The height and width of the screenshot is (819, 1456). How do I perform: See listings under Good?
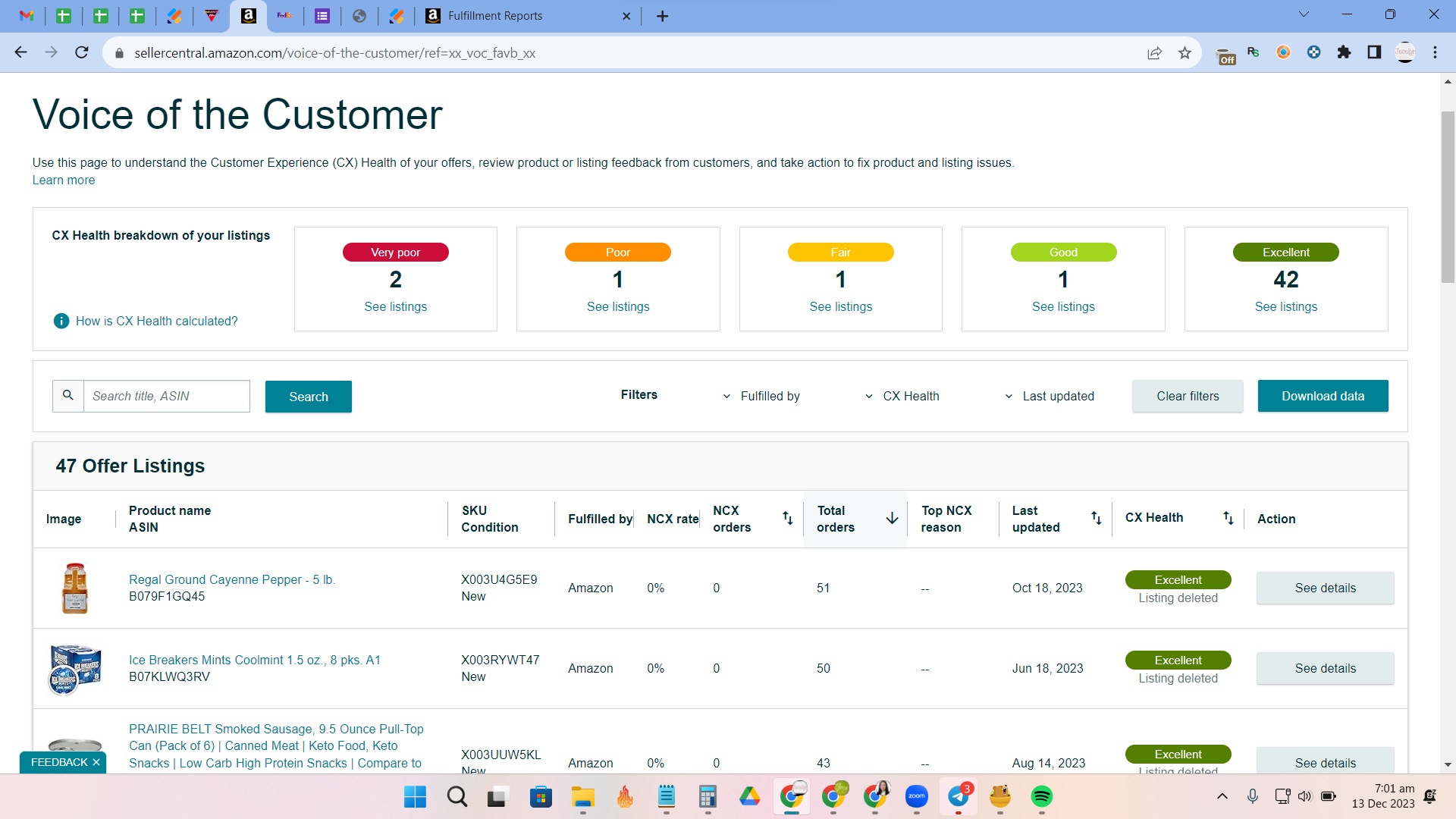pyautogui.click(x=1063, y=306)
